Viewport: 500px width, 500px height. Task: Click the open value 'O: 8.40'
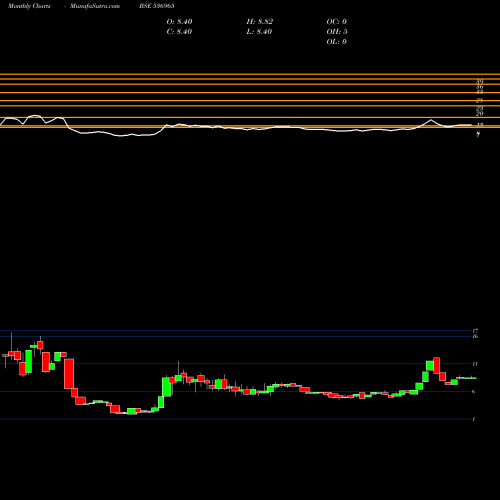point(179,22)
